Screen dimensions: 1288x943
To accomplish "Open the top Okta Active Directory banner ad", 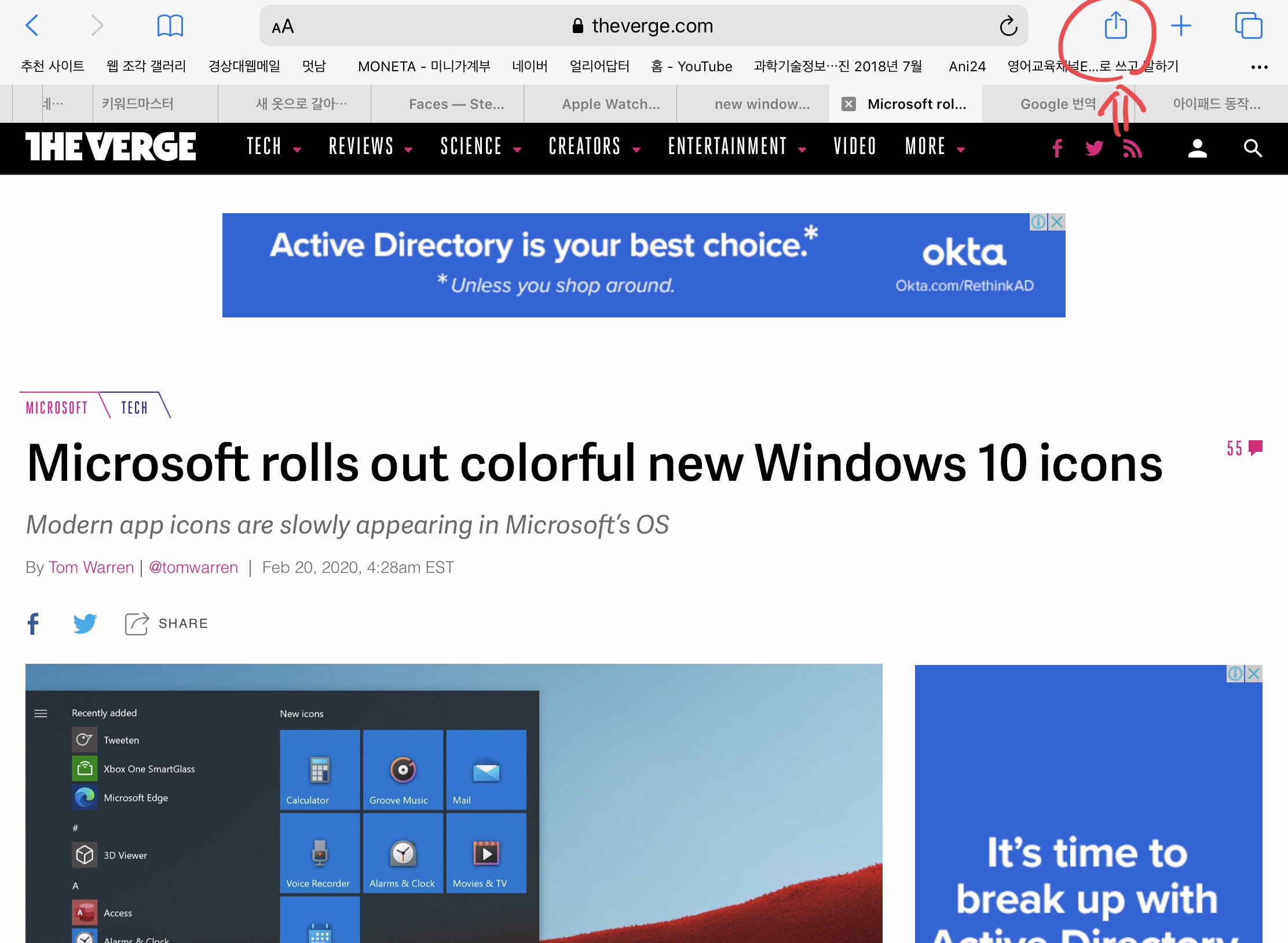I will coord(643,265).
